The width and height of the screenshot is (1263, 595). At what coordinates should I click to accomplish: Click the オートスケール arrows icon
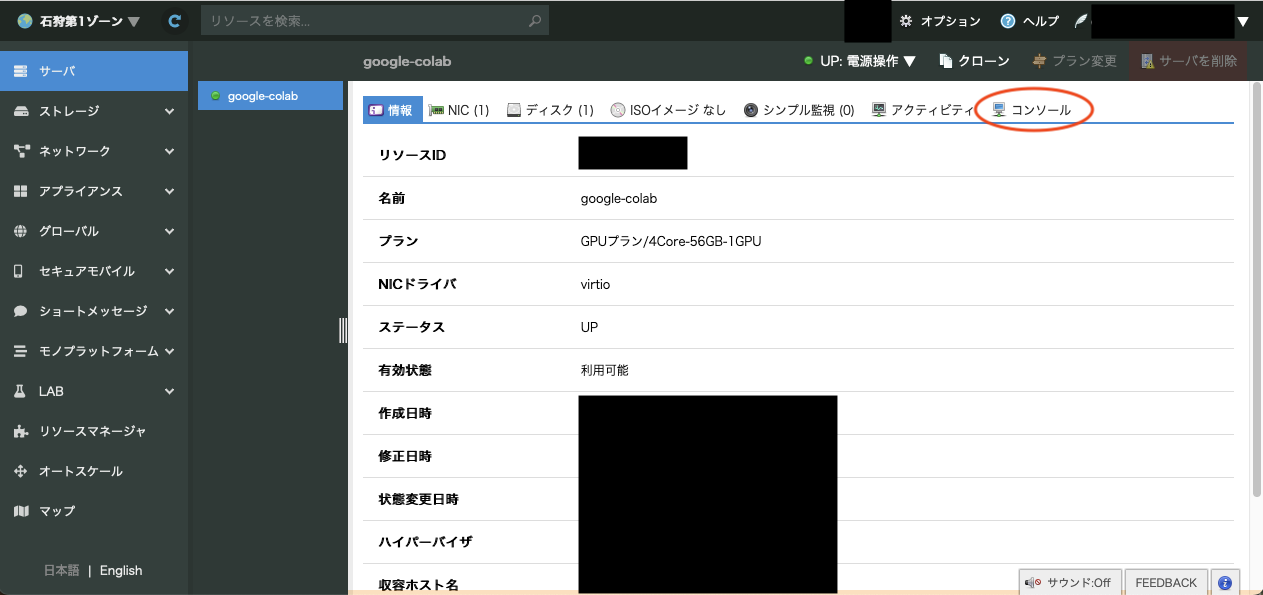click(x=21, y=471)
